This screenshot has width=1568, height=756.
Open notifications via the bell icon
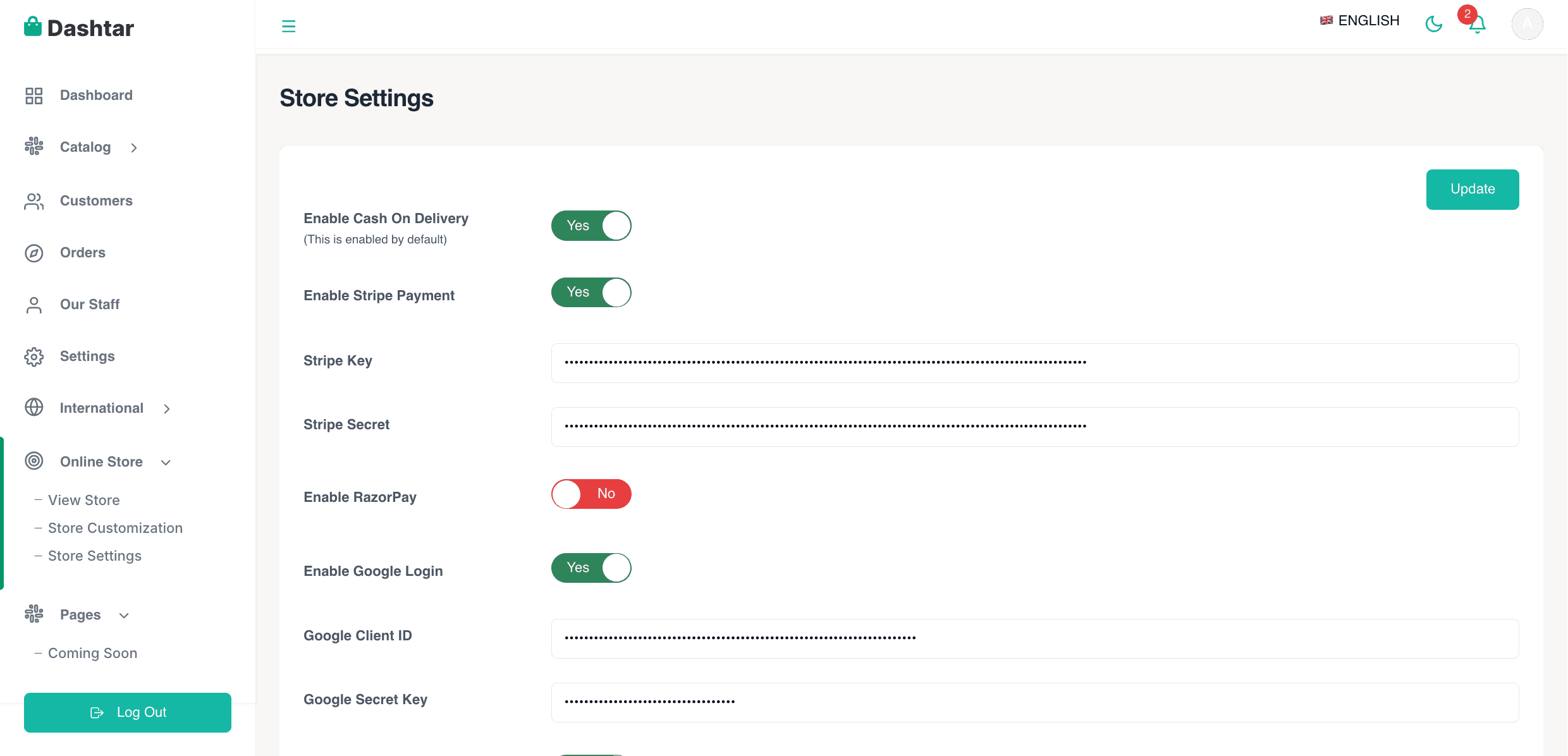1476,24
